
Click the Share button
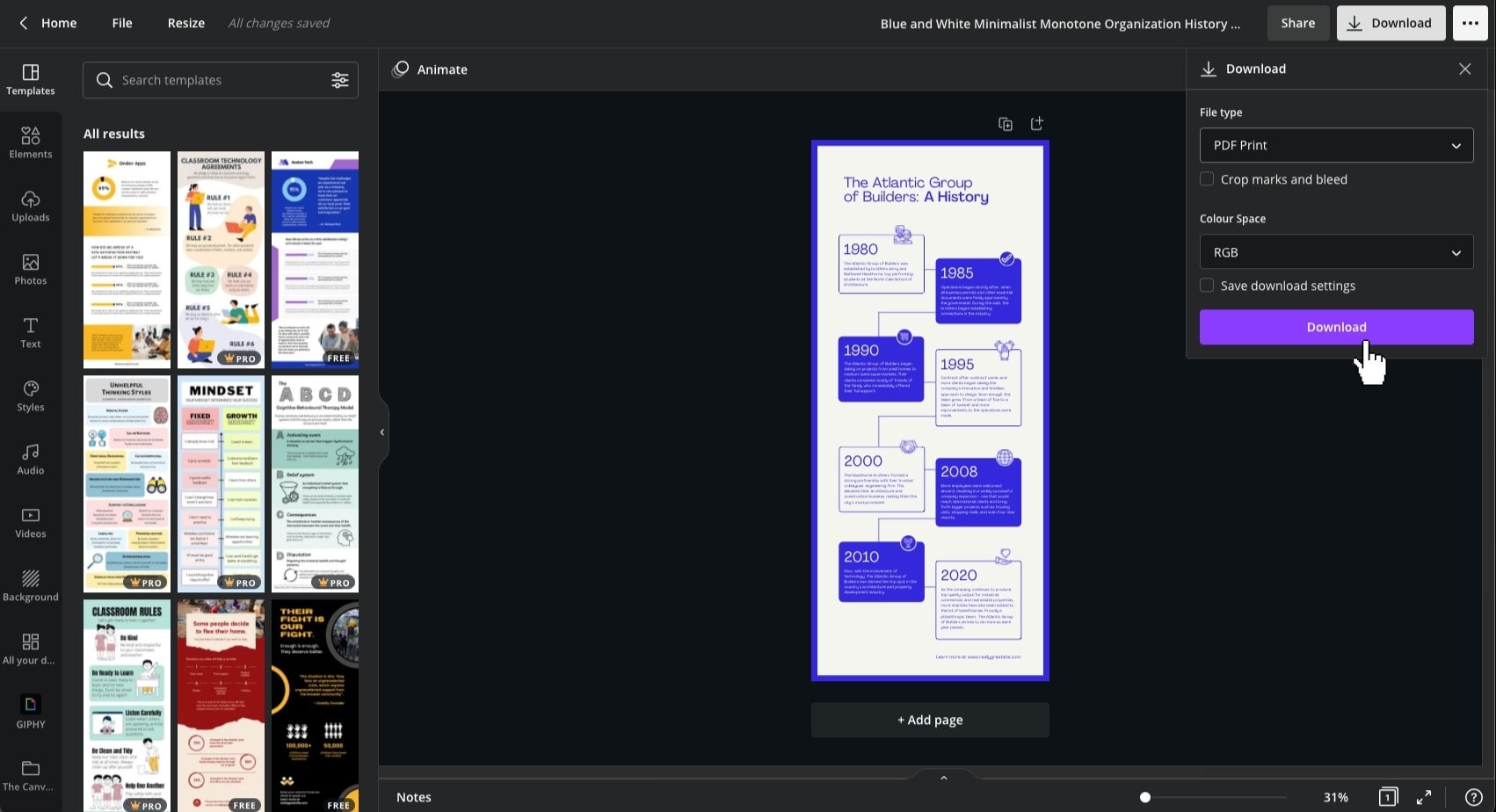coord(1297,23)
